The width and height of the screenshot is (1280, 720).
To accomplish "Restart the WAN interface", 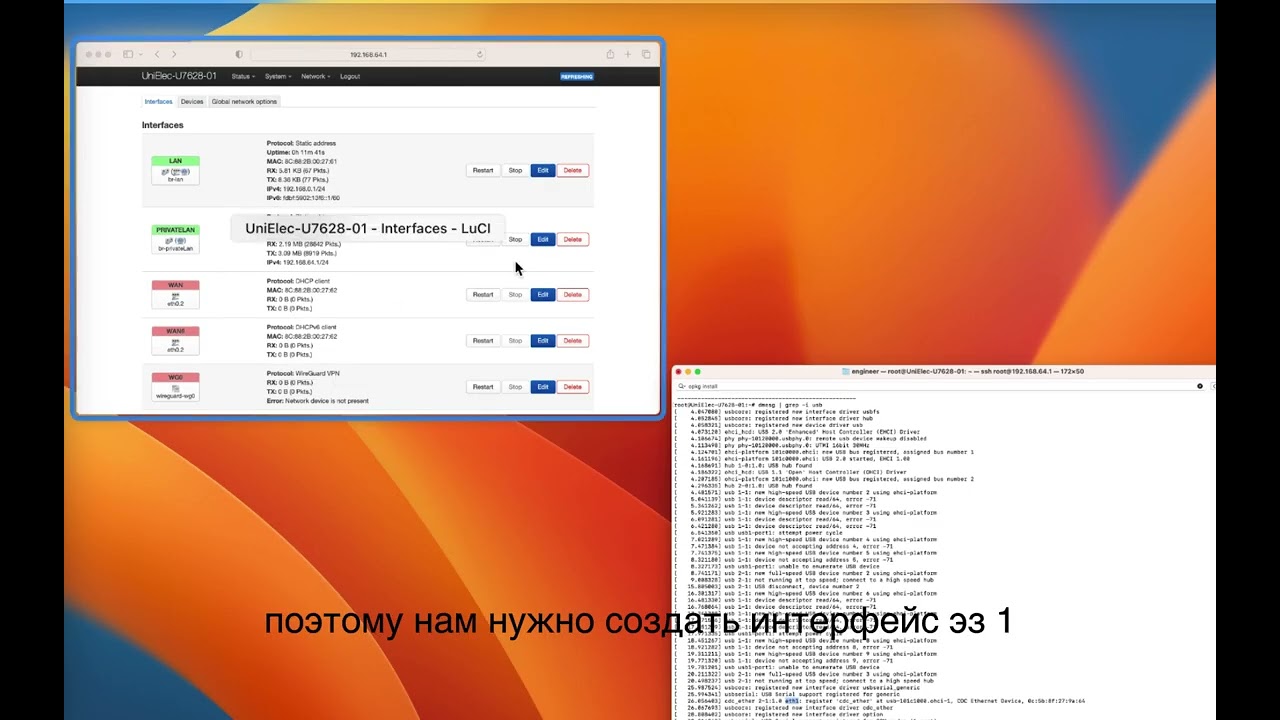I will pos(483,294).
